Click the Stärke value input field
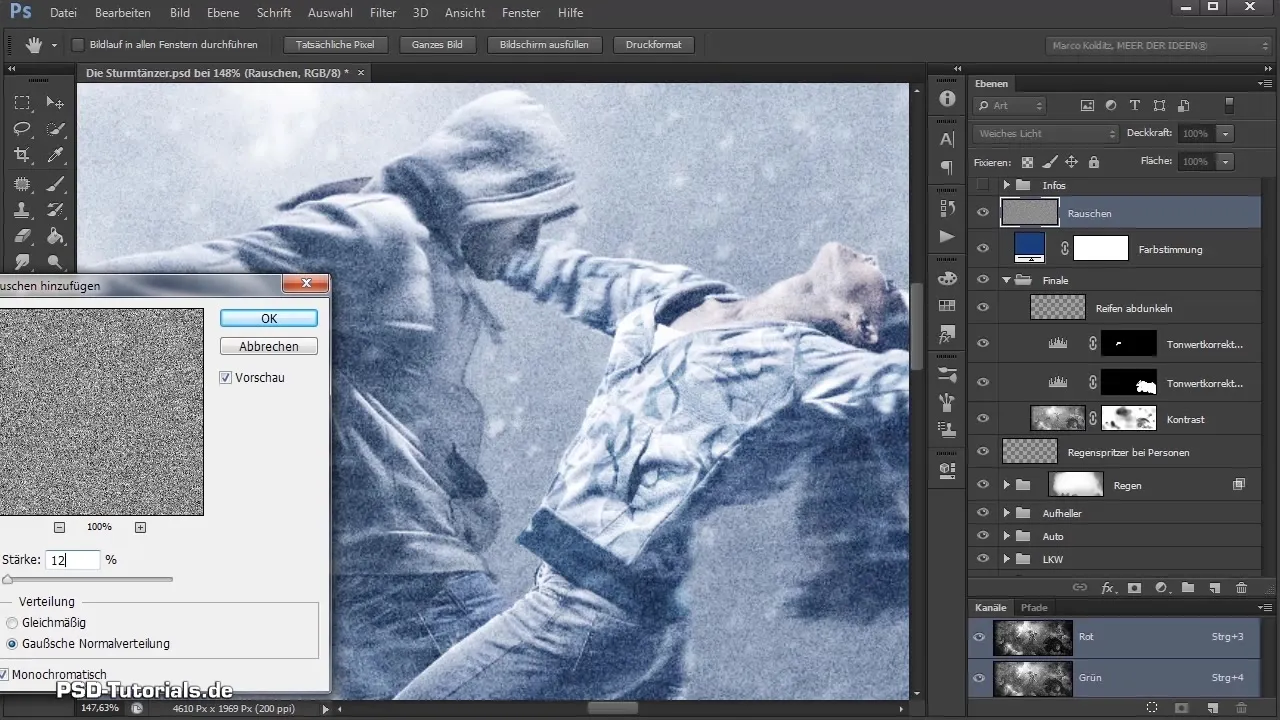Viewport: 1280px width, 720px height. [72, 560]
